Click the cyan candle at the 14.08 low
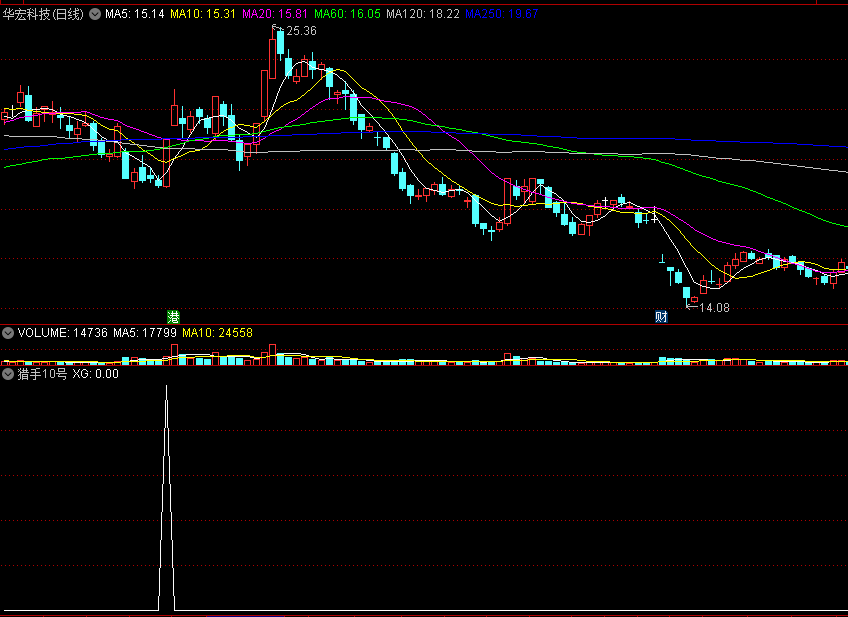Viewport: 848px width, 617px height. (x=686, y=295)
